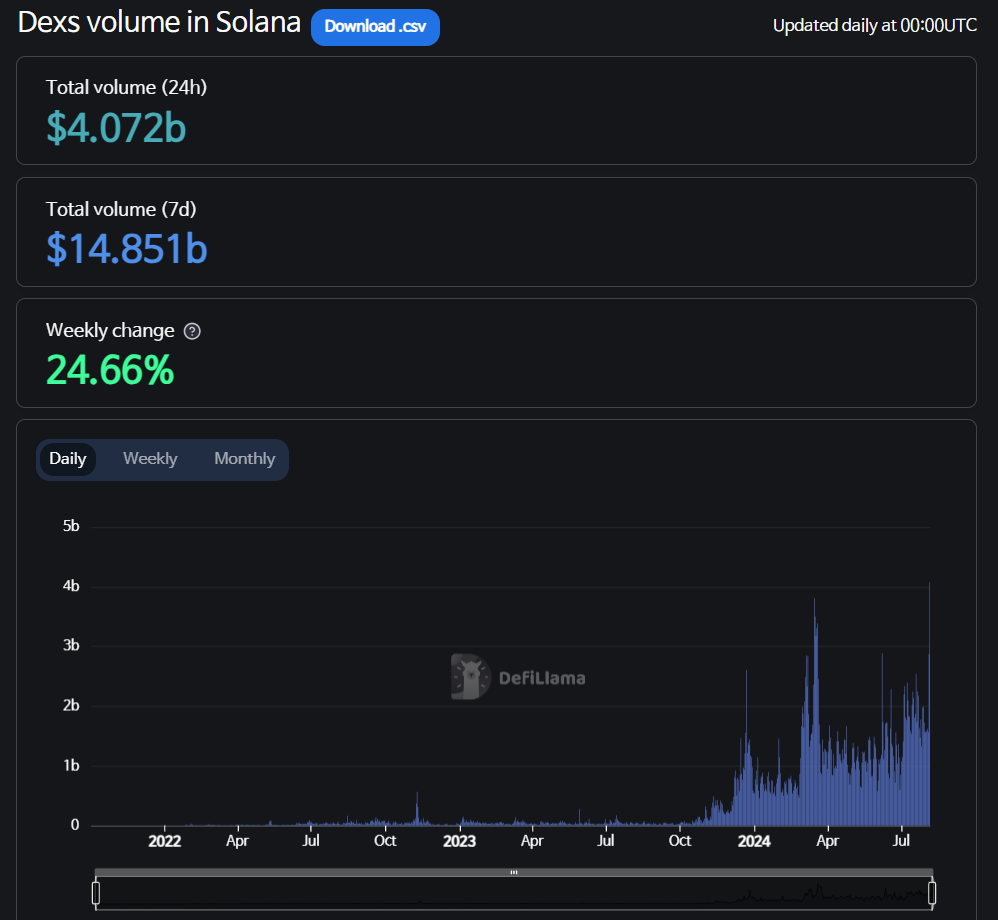Click the right handle of range slider
Viewport: 998px width, 920px height.
point(932,892)
